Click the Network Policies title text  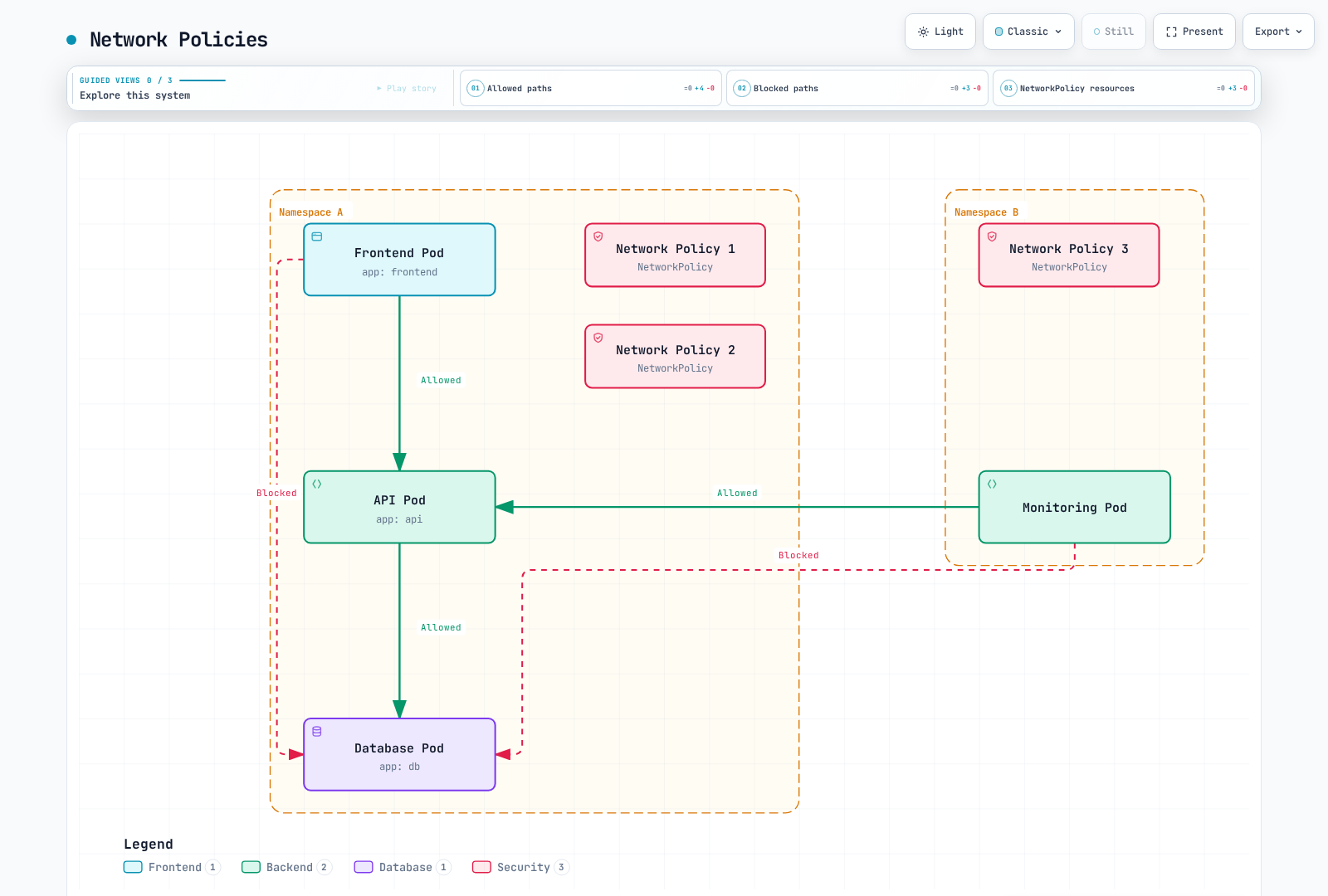(178, 39)
